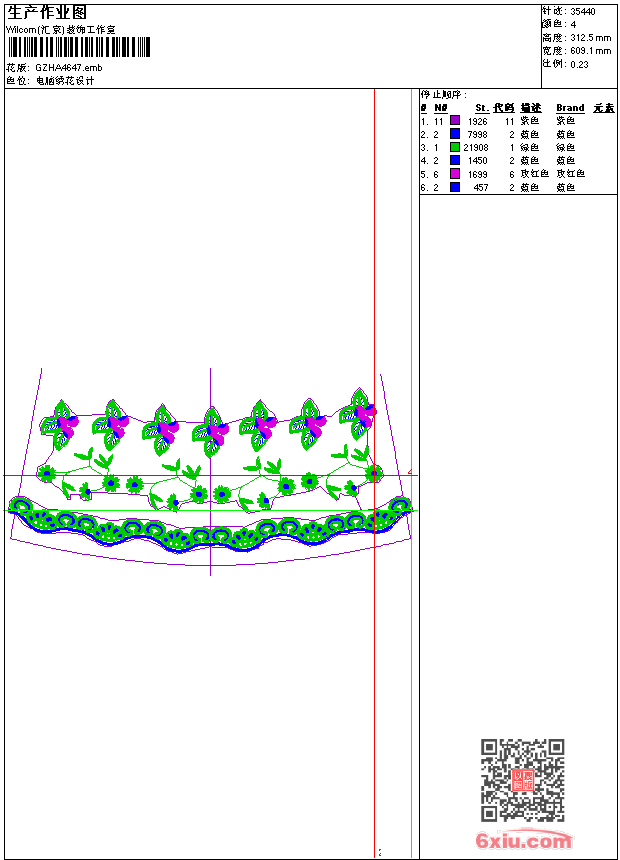This screenshot has height=860, width=620.
Task: Select the width value 609.1 mm
Action: [590, 51]
